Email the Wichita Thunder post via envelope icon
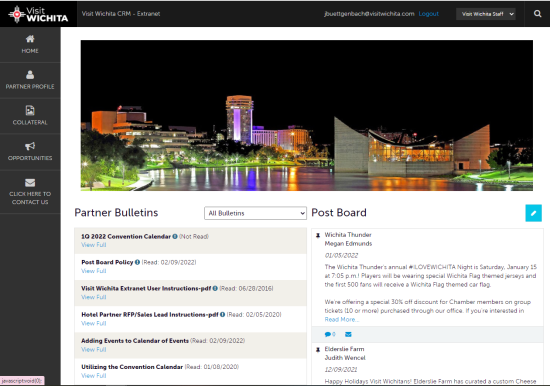This screenshot has width=550, height=386. (348, 334)
